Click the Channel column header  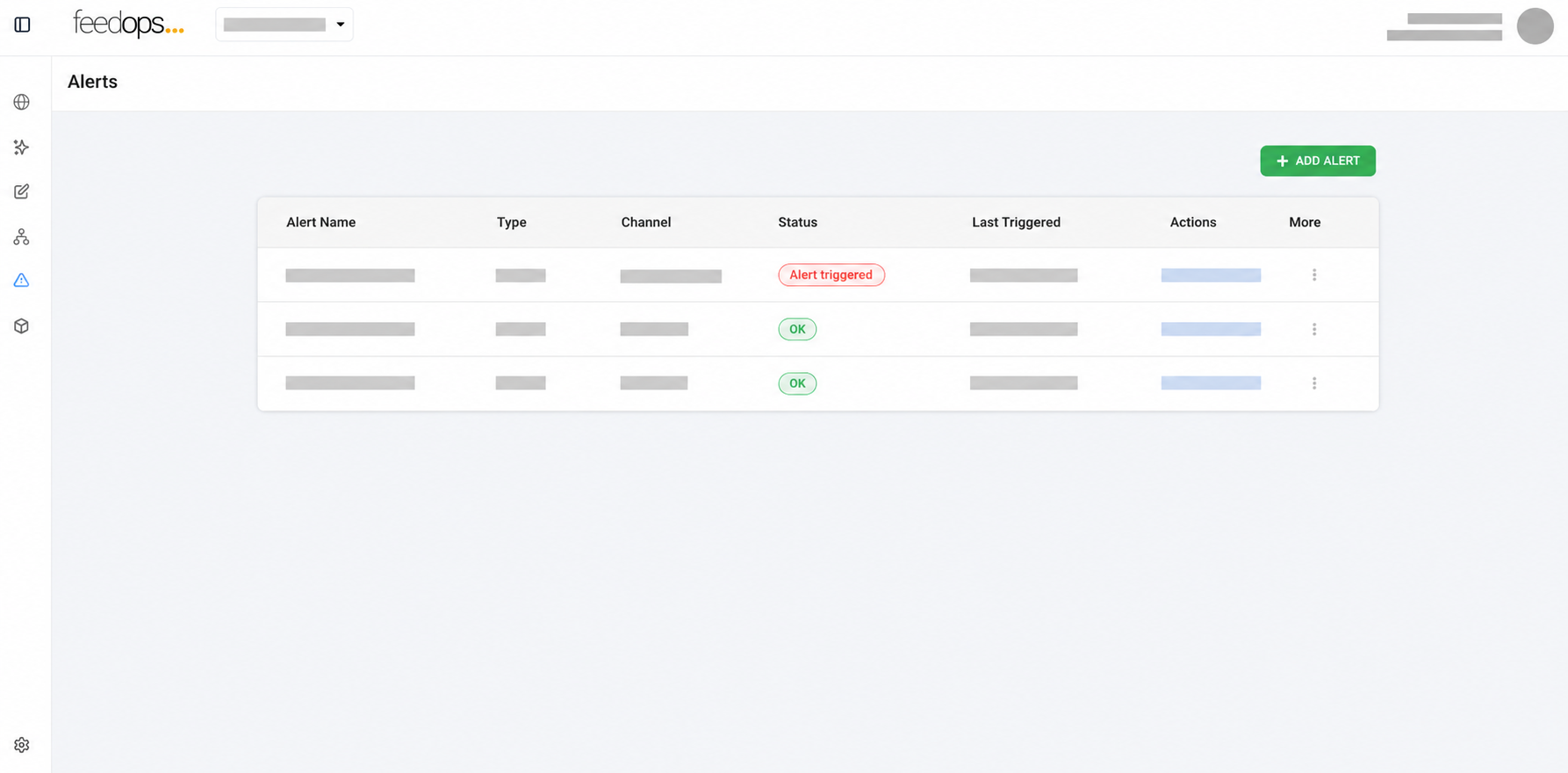[646, 222]
